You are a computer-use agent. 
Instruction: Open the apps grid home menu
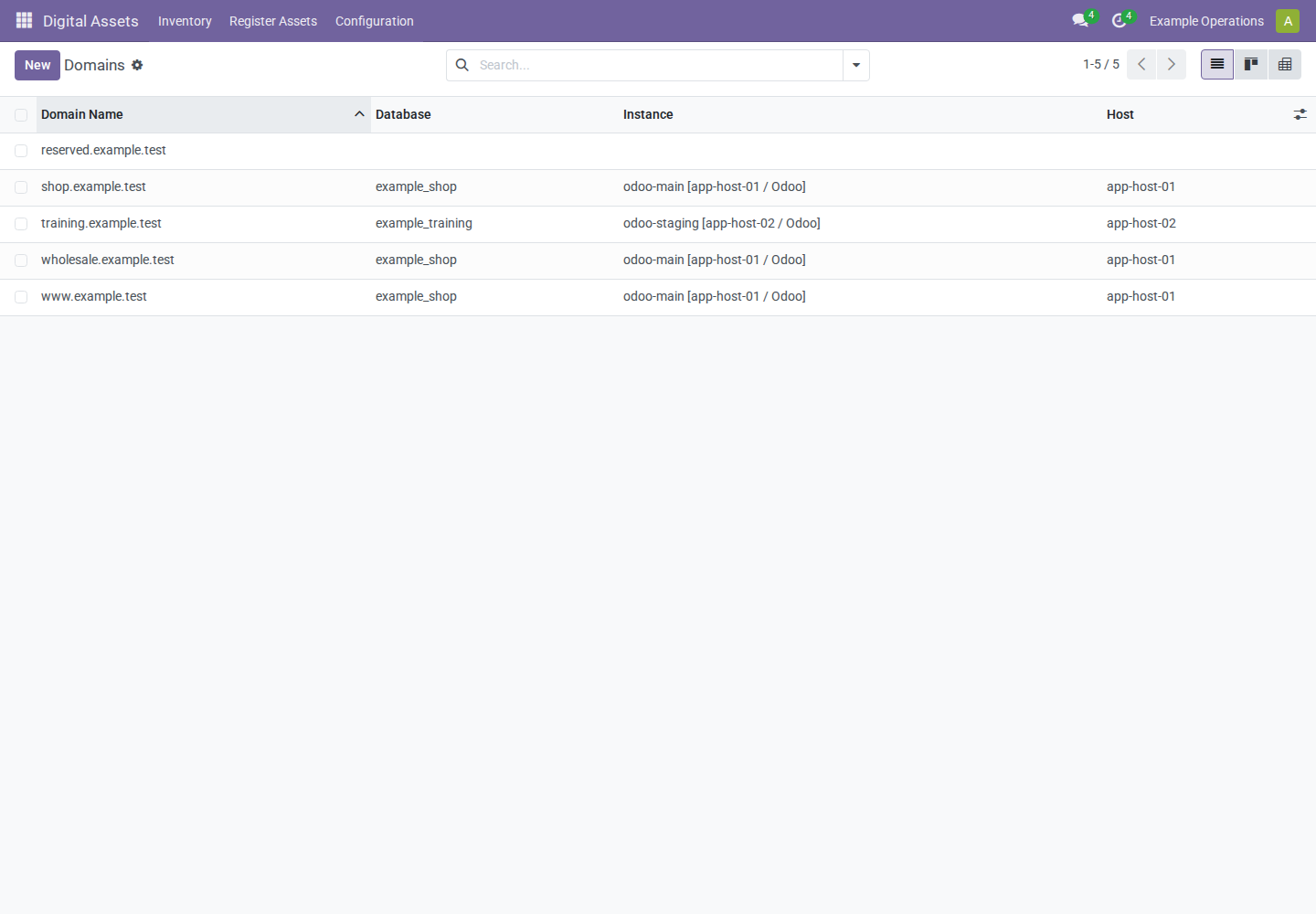coord(25,20)
